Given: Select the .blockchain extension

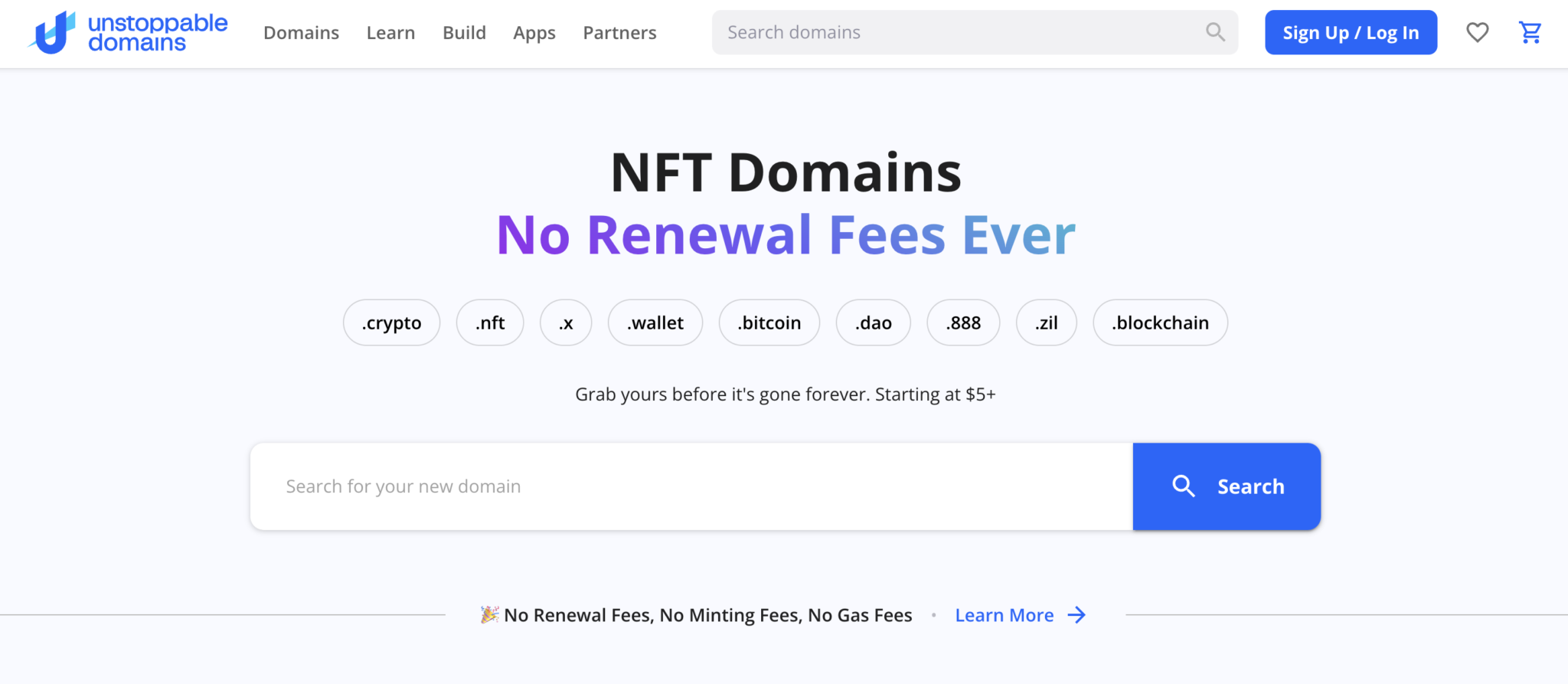Looking at the screenshot, I should 1159,322.
